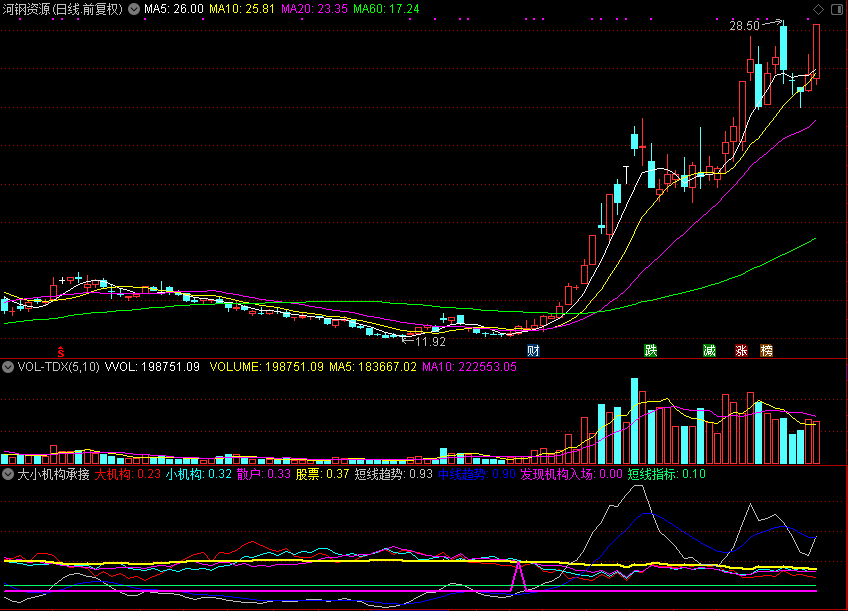The height and width of the screenshot is (611, 848).
Task: Click the green 减 holdings reduction marker
Action: click(709, 350)
